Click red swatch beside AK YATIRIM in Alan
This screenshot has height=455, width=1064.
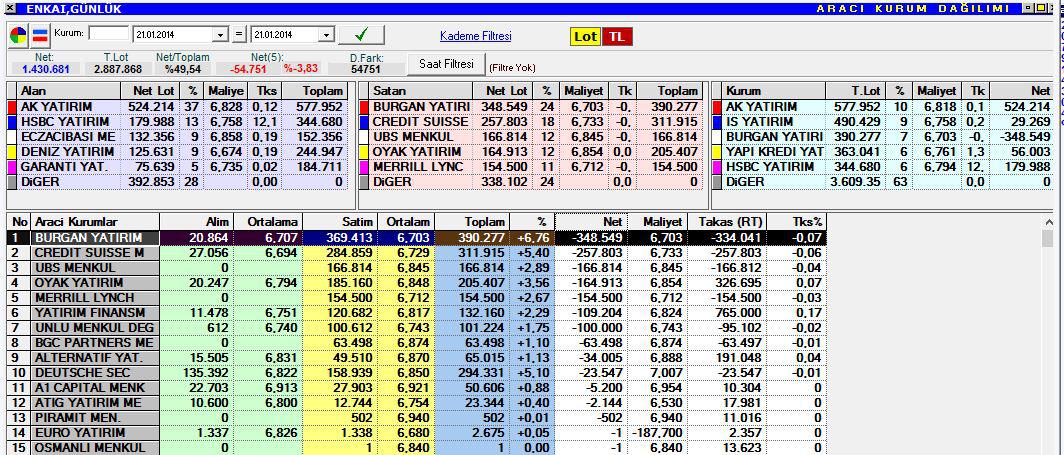pos(11,107)
